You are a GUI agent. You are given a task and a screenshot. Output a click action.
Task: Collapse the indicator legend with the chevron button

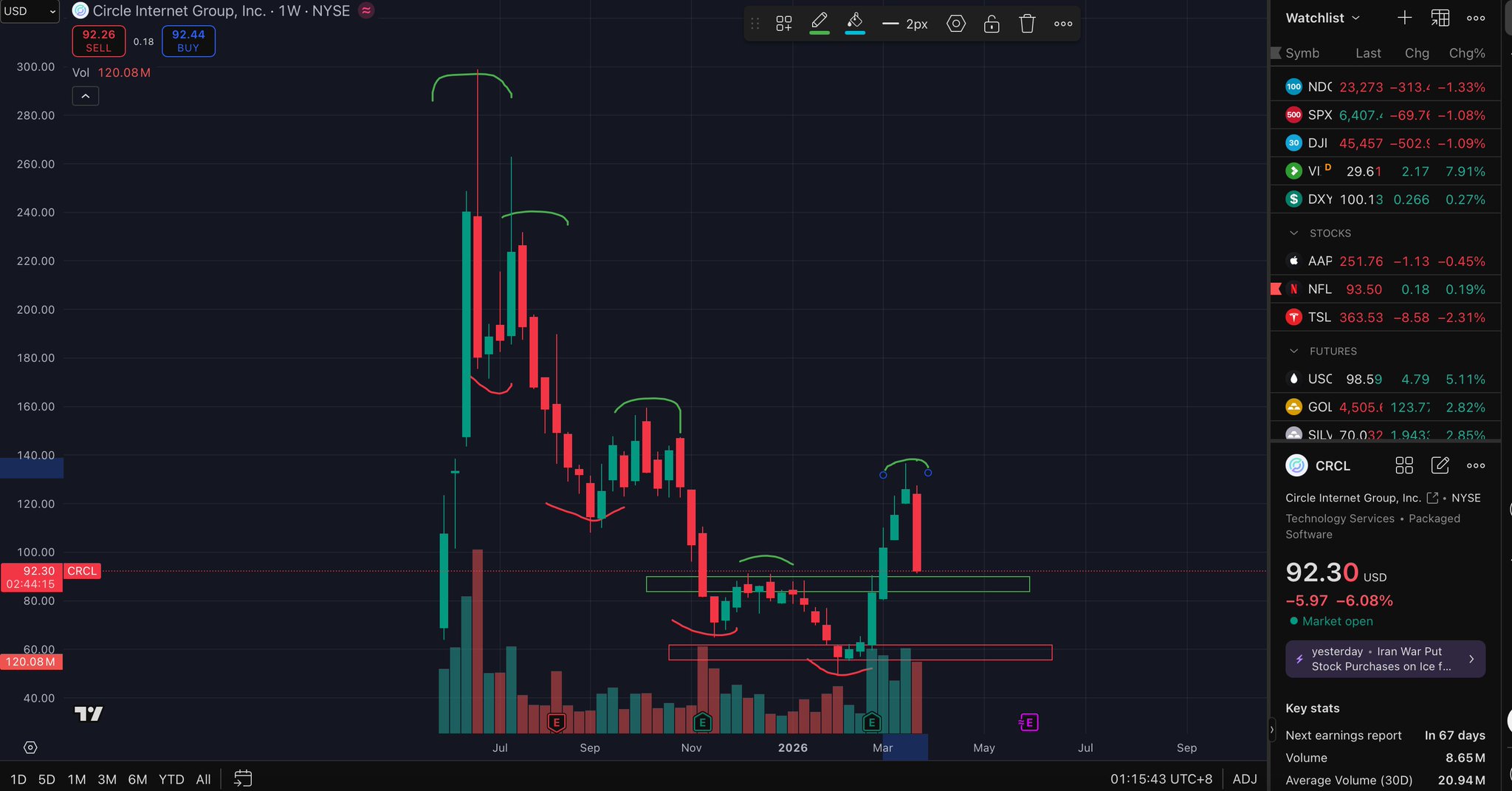86,96
